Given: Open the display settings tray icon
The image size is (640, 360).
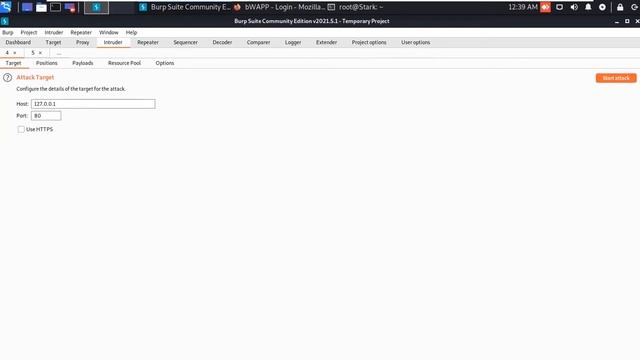Looking at the screenshot, I should [x=560, y=7].
